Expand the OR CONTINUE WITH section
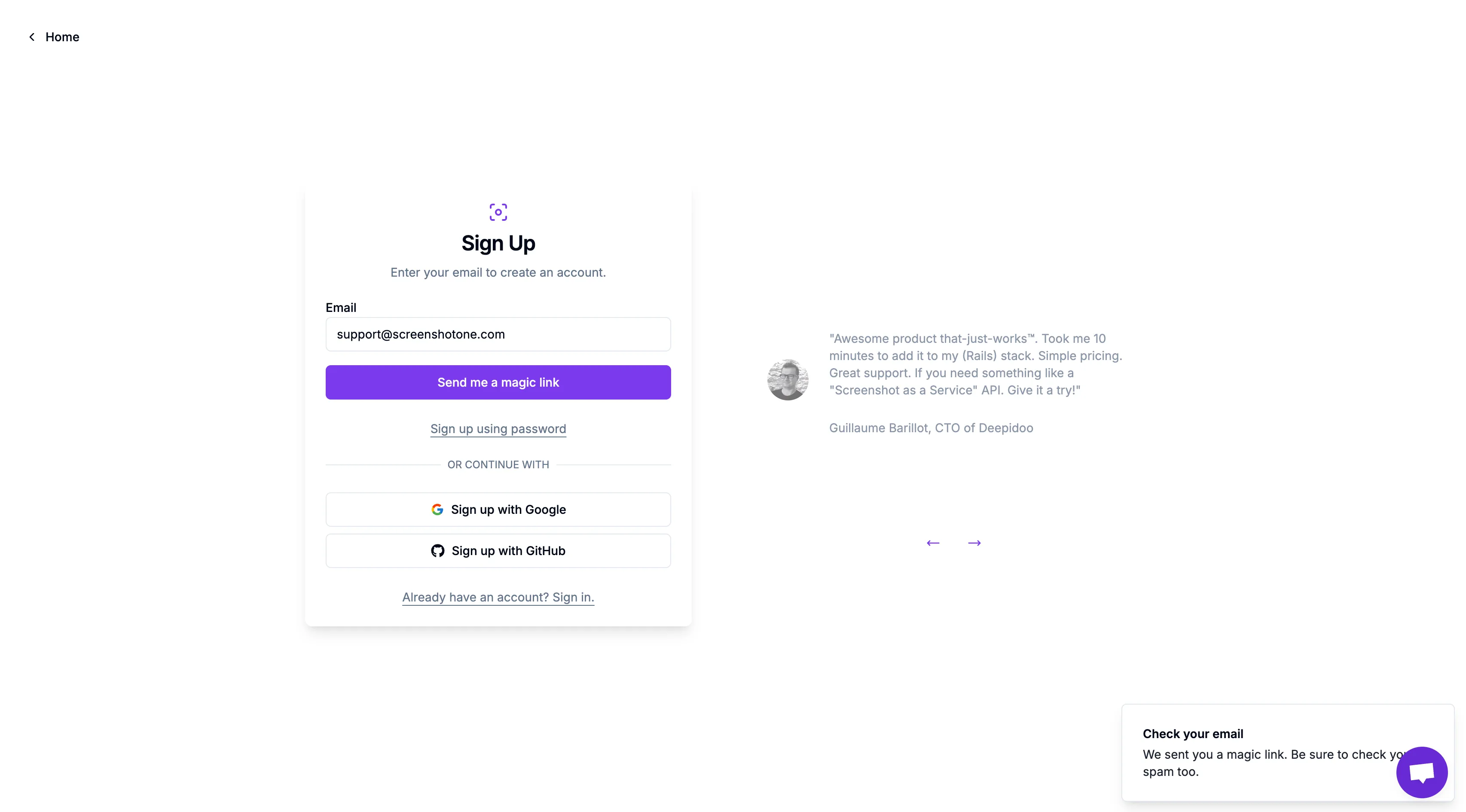1466x812 pixels. point(498,464)
